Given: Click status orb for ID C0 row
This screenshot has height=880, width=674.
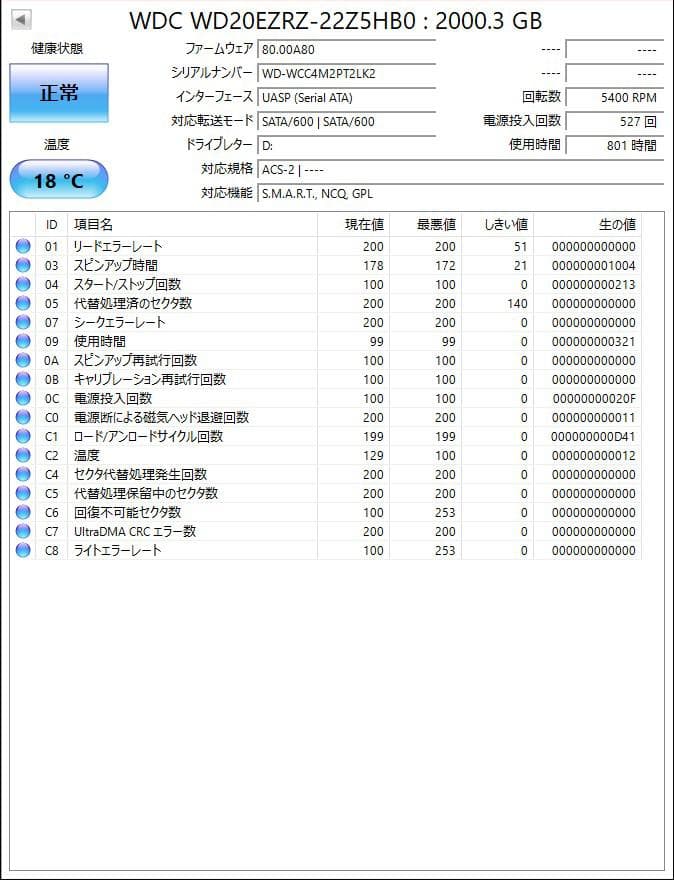Looking at the screenshot, I should (23, 417).
